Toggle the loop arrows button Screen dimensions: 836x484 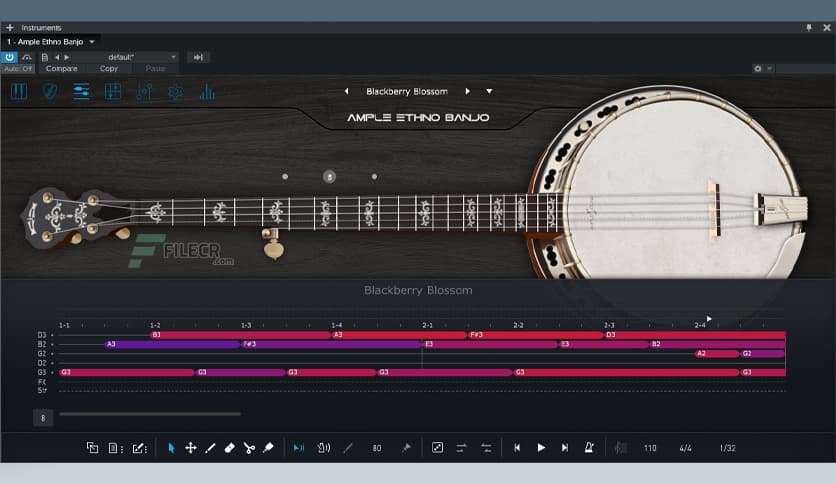coord(461,448)
